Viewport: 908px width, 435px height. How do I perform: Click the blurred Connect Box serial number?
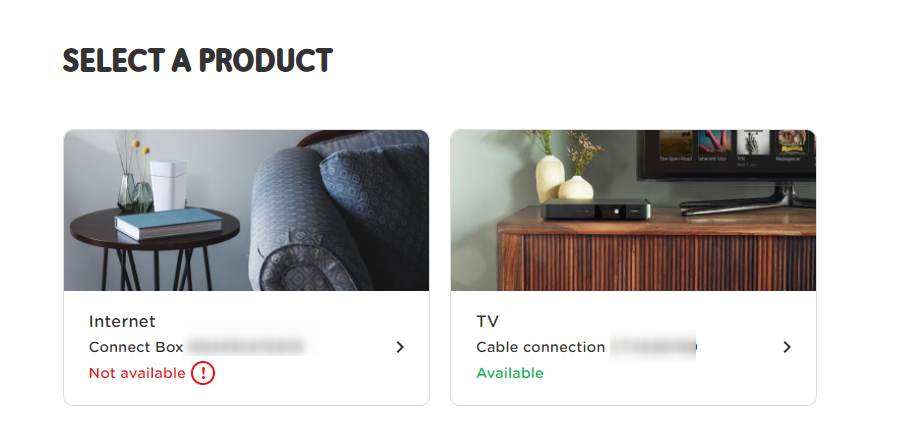pyautogui.click(x=247, y=347)
